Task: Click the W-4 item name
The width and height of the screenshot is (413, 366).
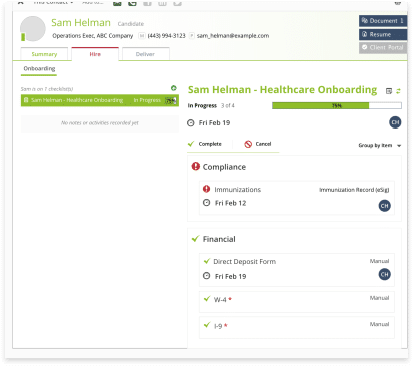Action: [x=220, y=299]
